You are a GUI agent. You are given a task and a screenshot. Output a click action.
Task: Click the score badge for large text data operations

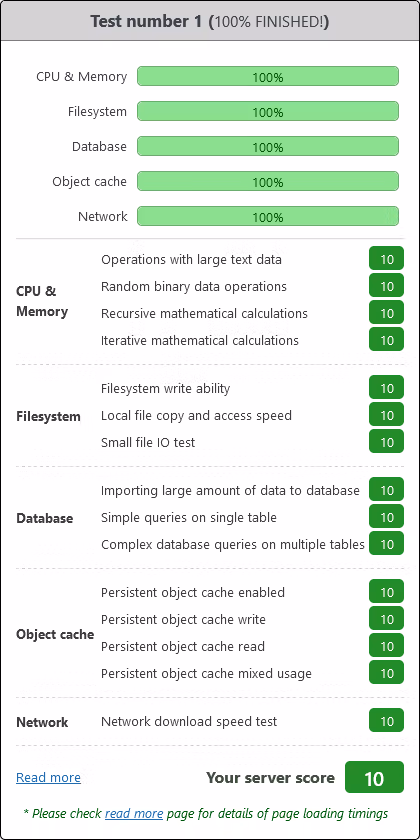pos(386,259)
